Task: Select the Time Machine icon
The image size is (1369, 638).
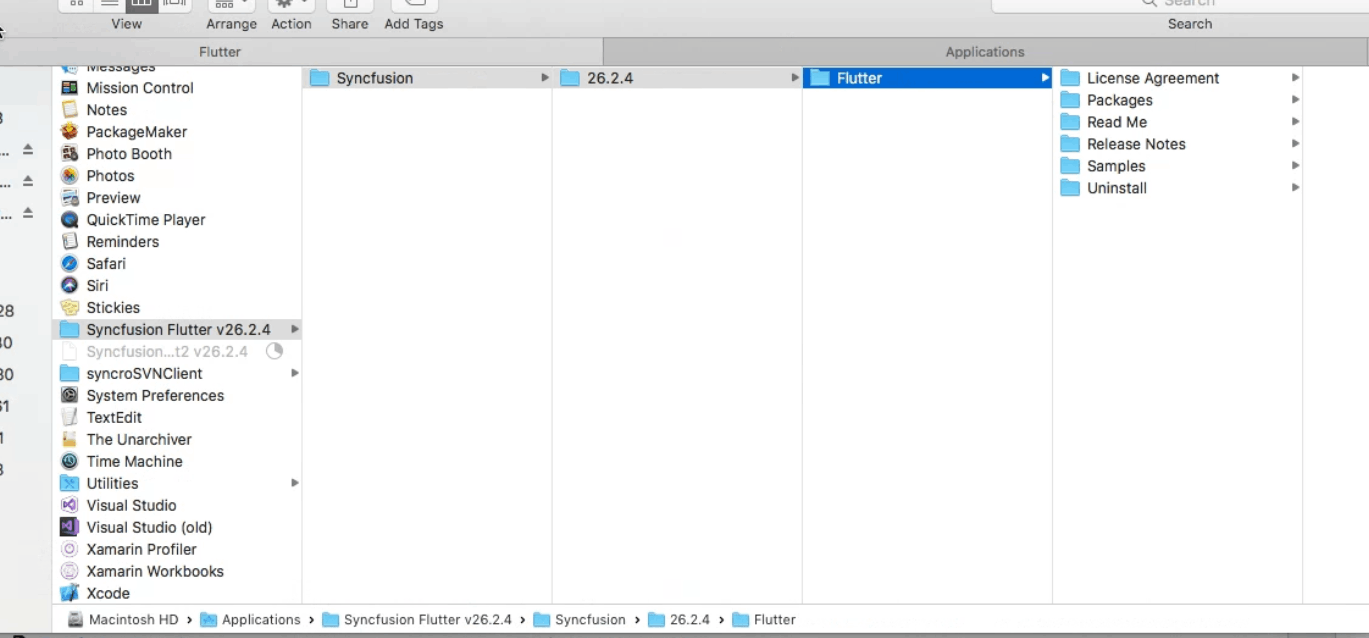Action: pos(69,462)
